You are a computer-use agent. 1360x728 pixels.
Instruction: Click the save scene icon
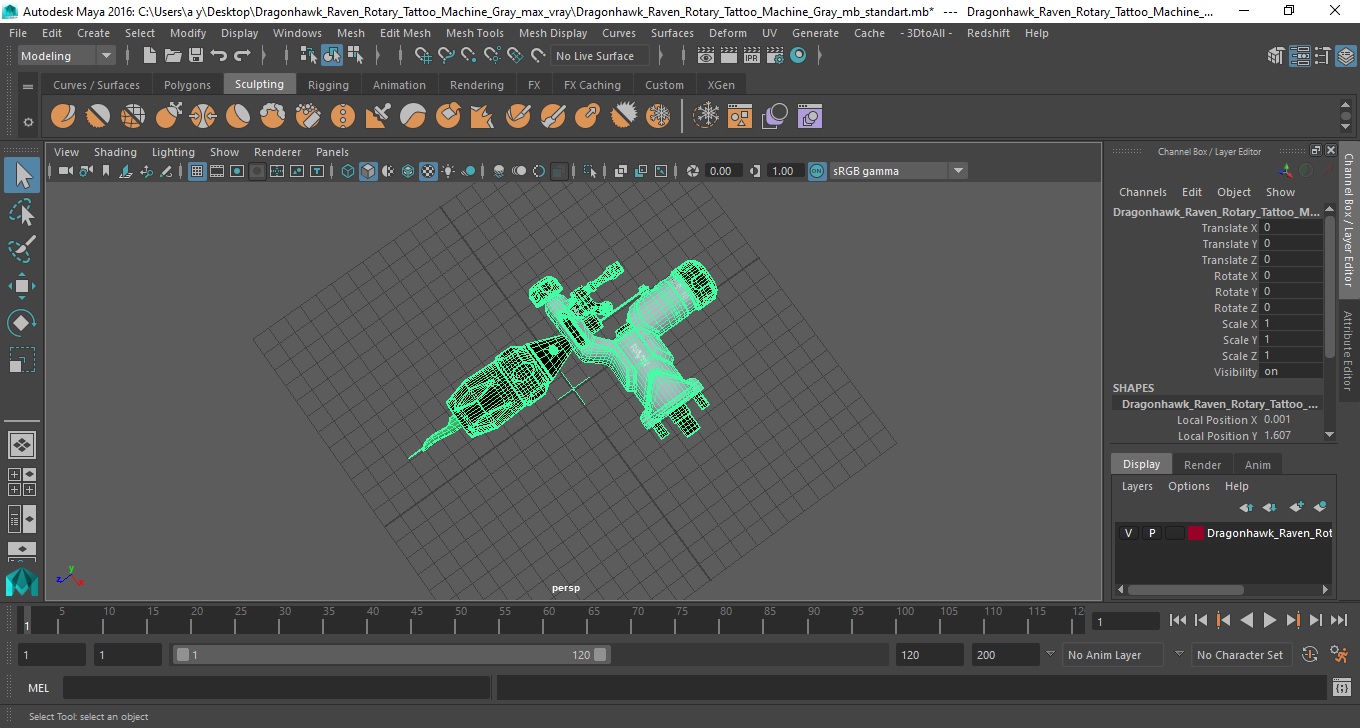point(196,56)
